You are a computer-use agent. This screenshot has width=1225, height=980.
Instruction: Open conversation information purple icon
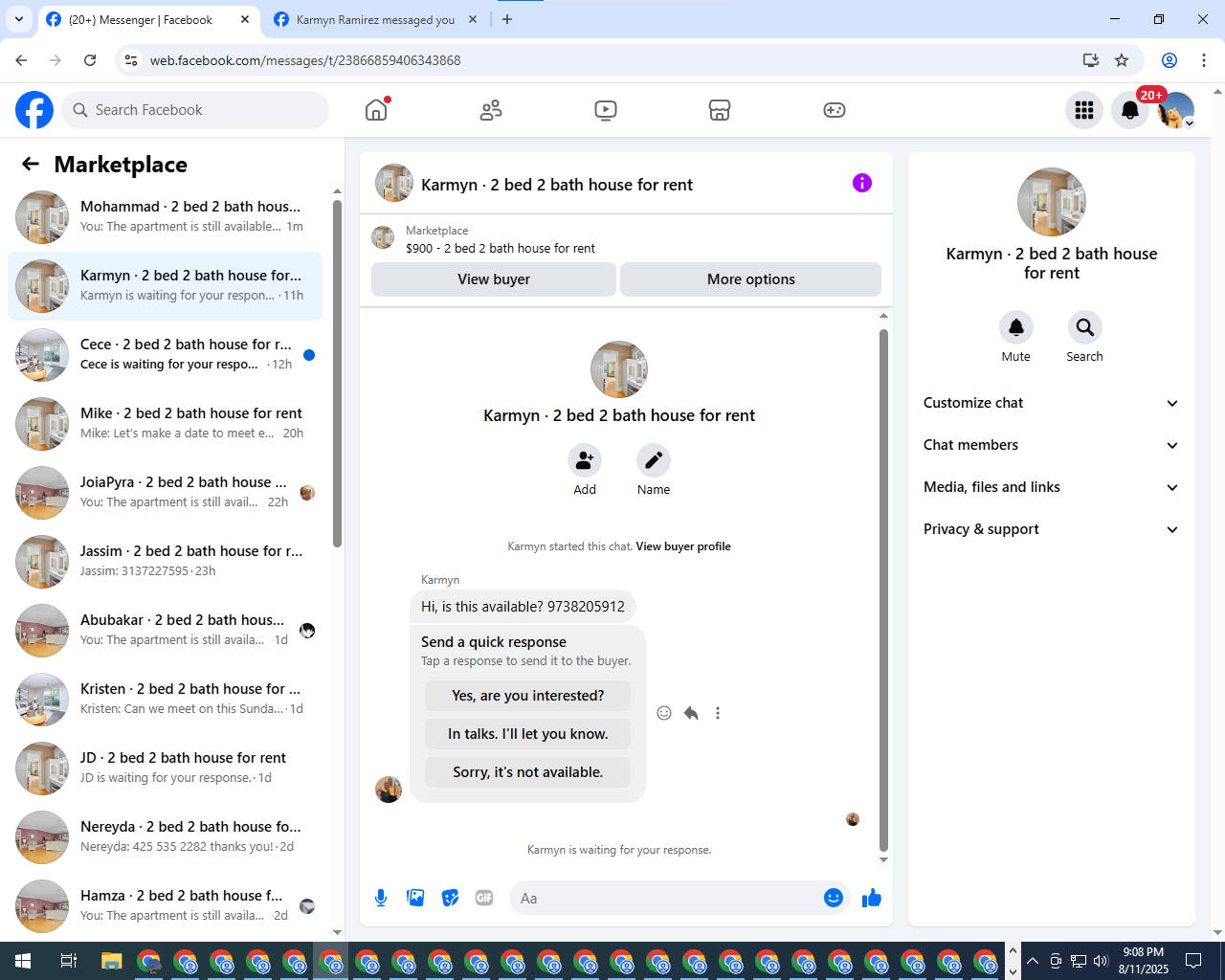[862, 183]
